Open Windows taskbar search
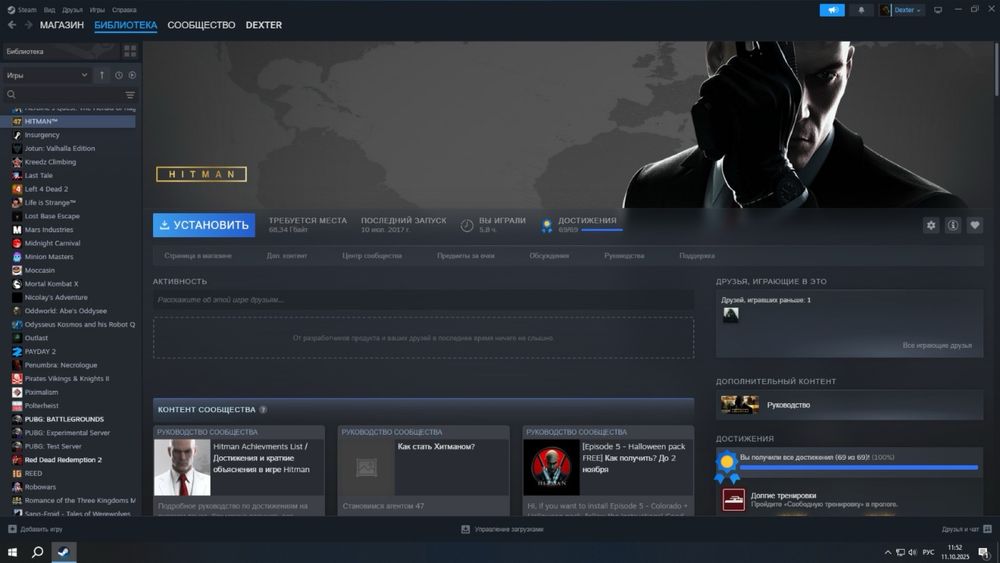Viewport: 1000px width, 563px height. pyautogui.click(x=38, y=552)
